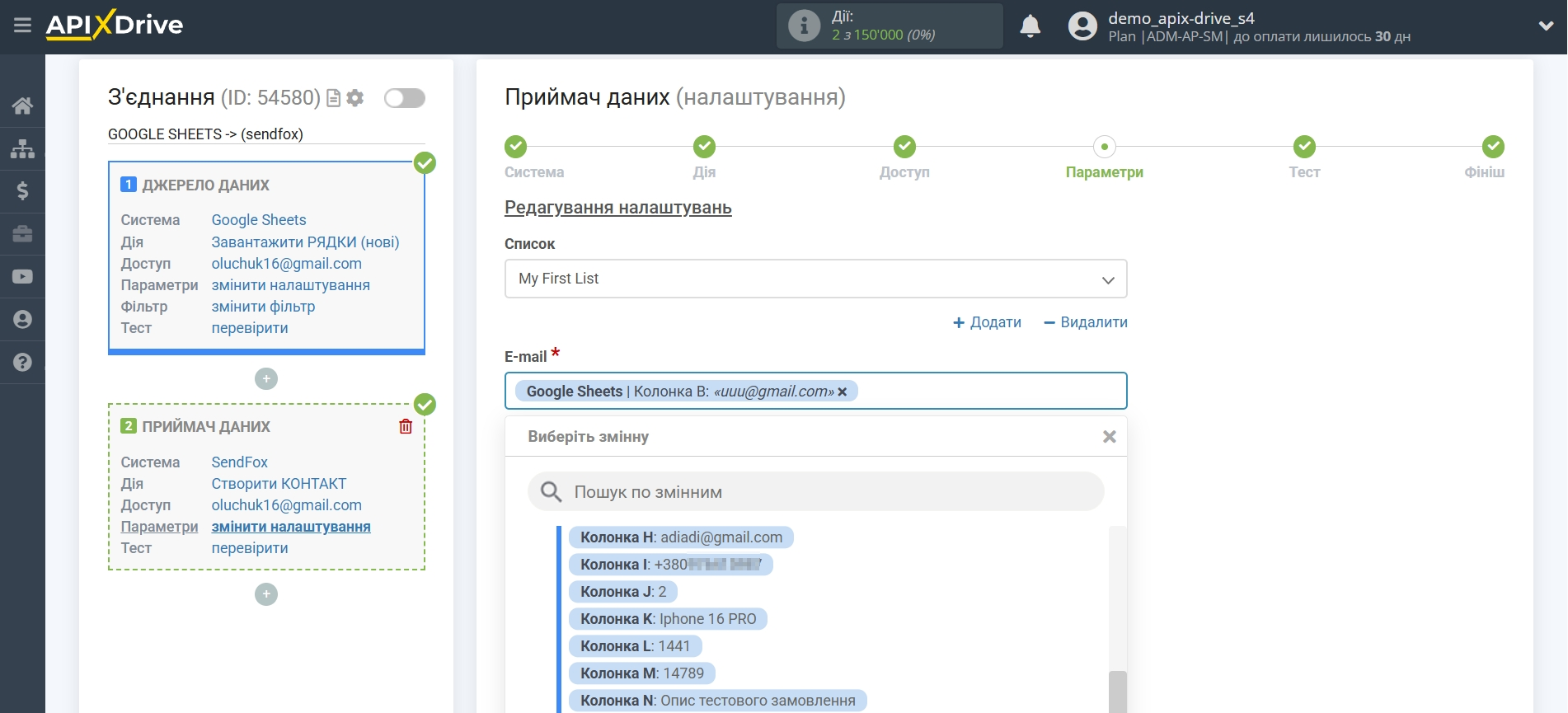This screenshot has width=1568, height=713.
Task: Open the billing dollar sidebar icon
Action: coord(22,191)
